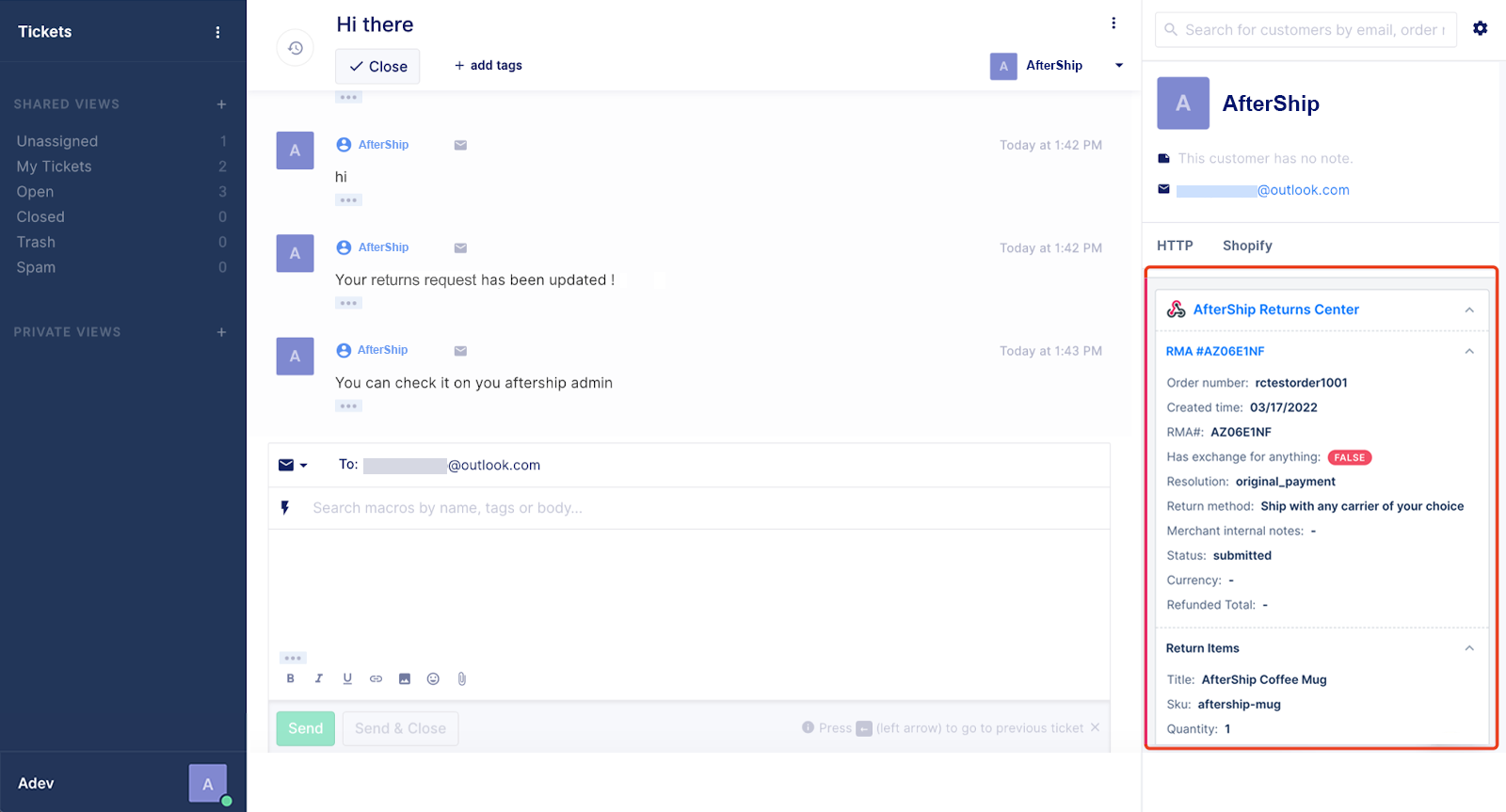The image size is (1506, 812).
Task: Open the Tickets panel three-dot menu
Action: [217, 32]
